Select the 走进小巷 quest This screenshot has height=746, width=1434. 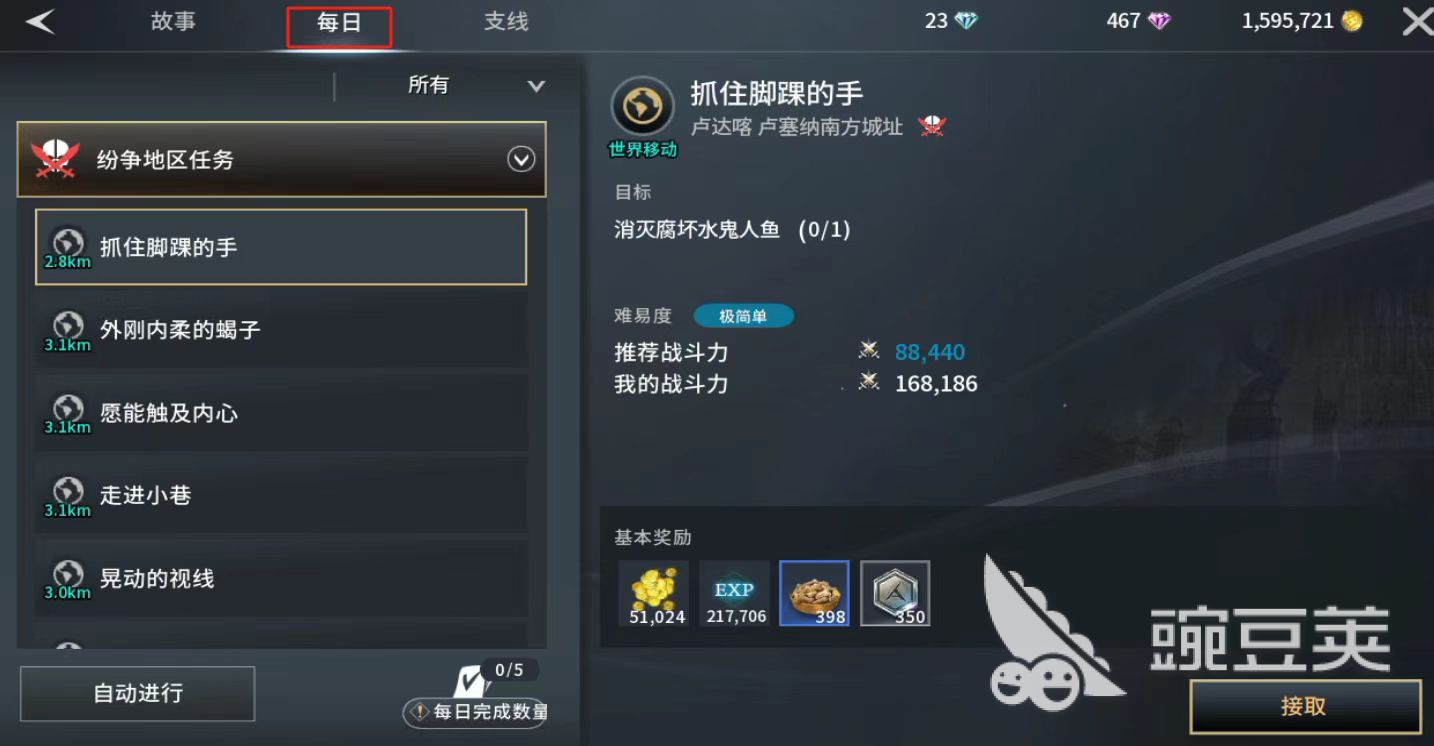(x=281, y=495)
